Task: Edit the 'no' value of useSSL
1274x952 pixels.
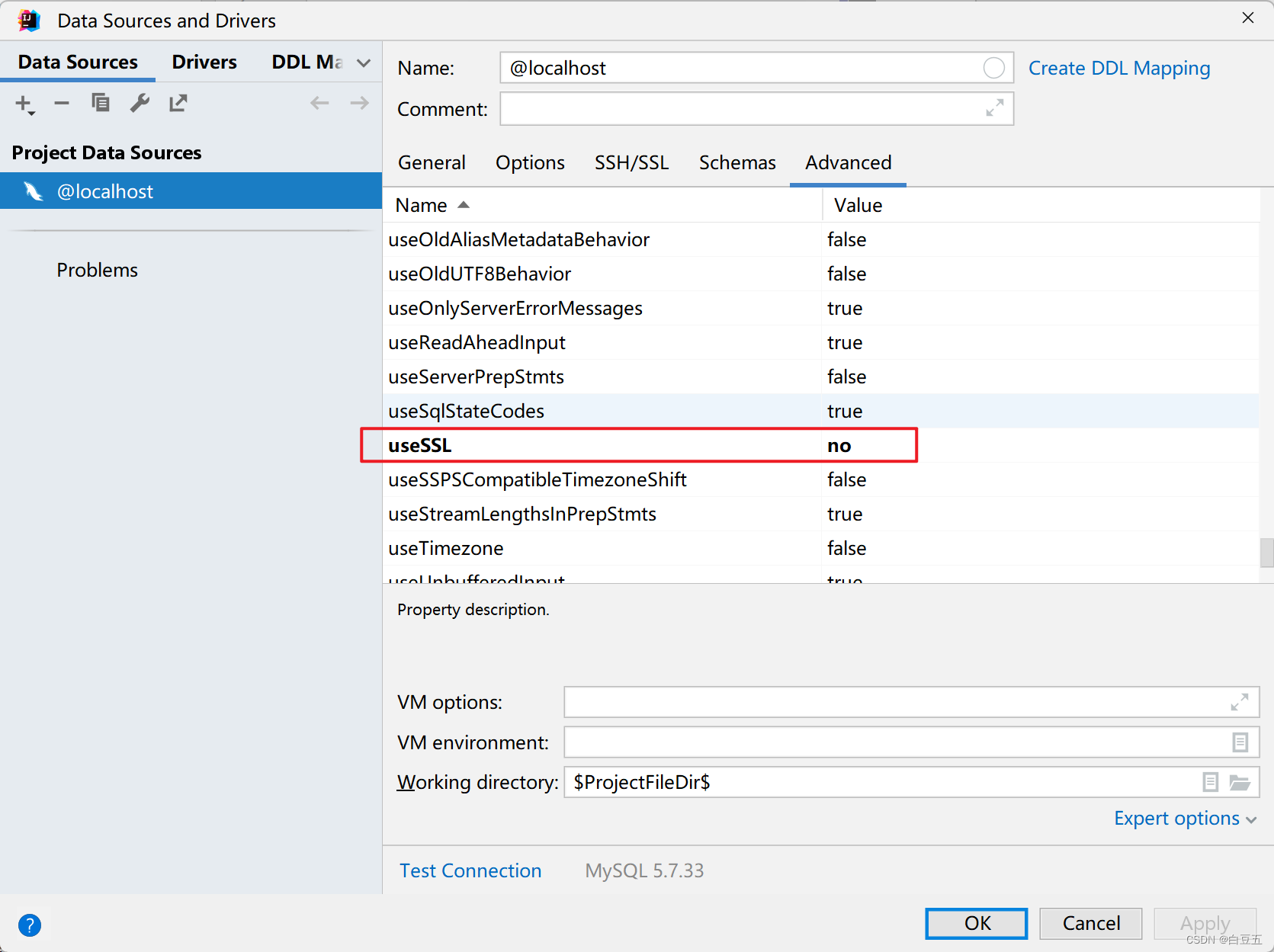Action: tap(839, 445)
